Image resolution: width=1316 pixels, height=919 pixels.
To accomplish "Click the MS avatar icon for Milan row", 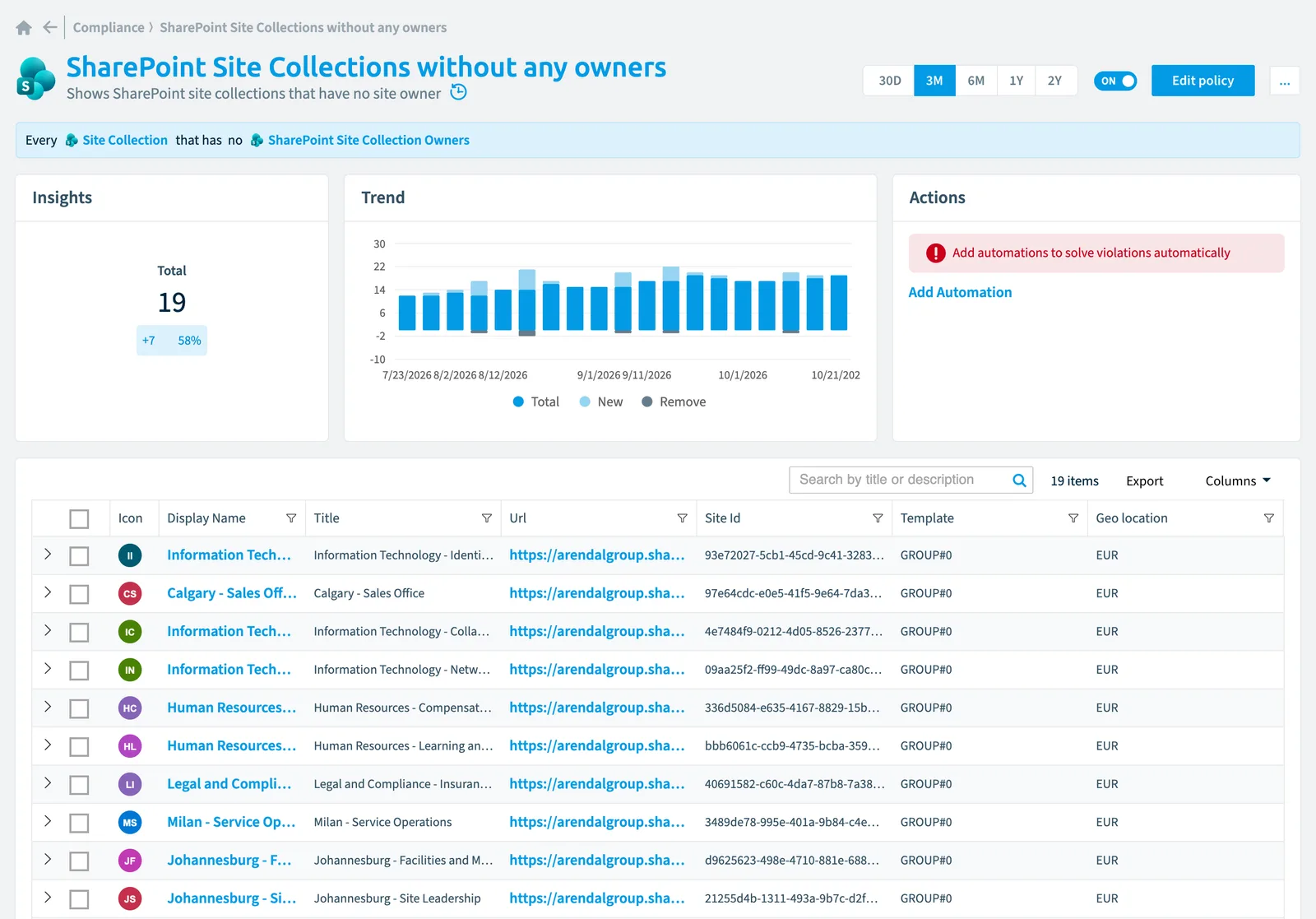I will click(130, 822).
